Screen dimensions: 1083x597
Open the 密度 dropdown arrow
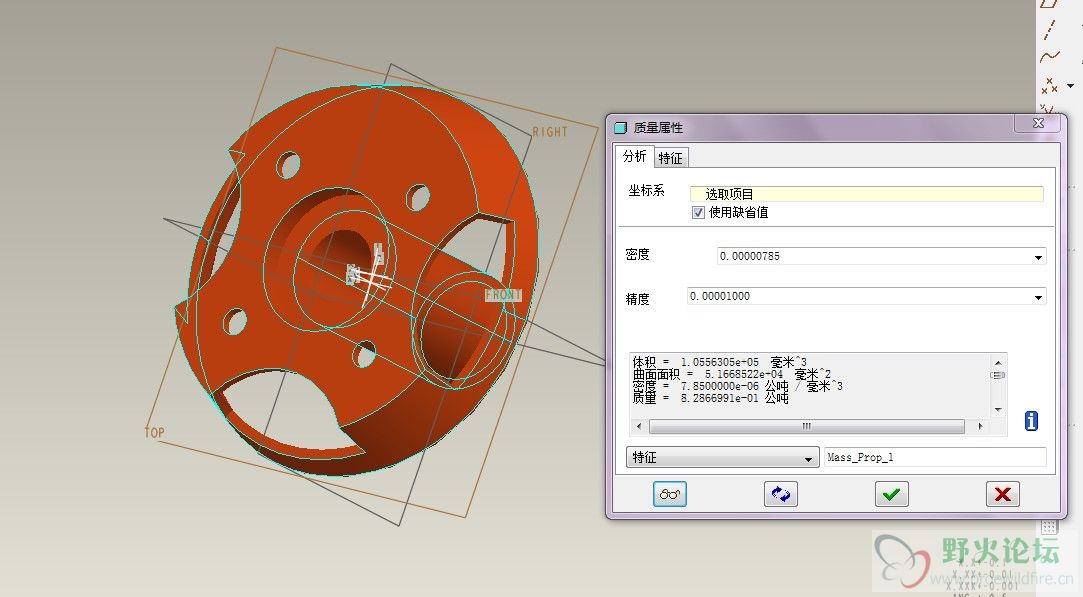click(x=1039, y=257)
